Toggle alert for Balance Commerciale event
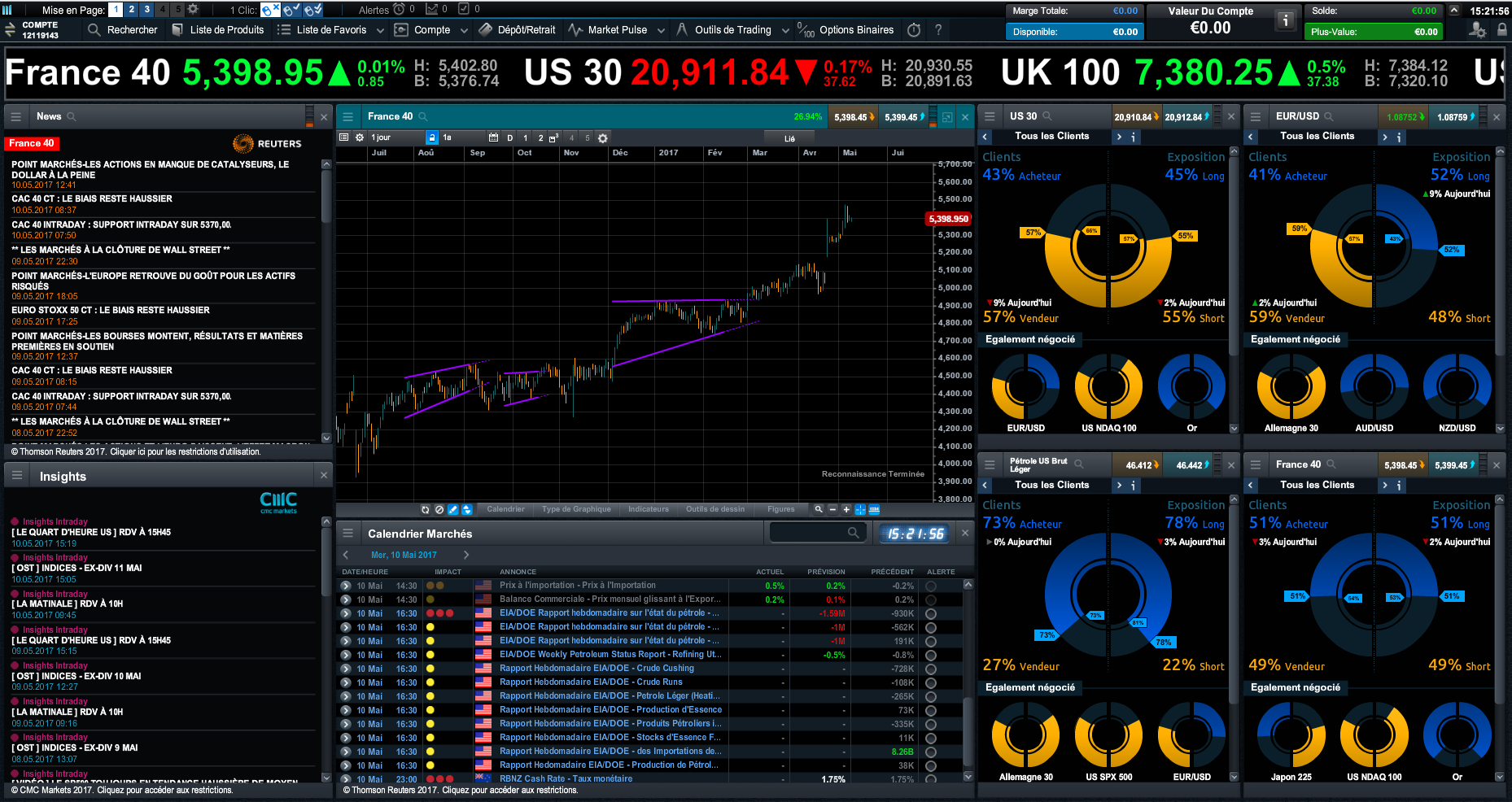This screenshot has width=1512, height=802. pos(930,600)
